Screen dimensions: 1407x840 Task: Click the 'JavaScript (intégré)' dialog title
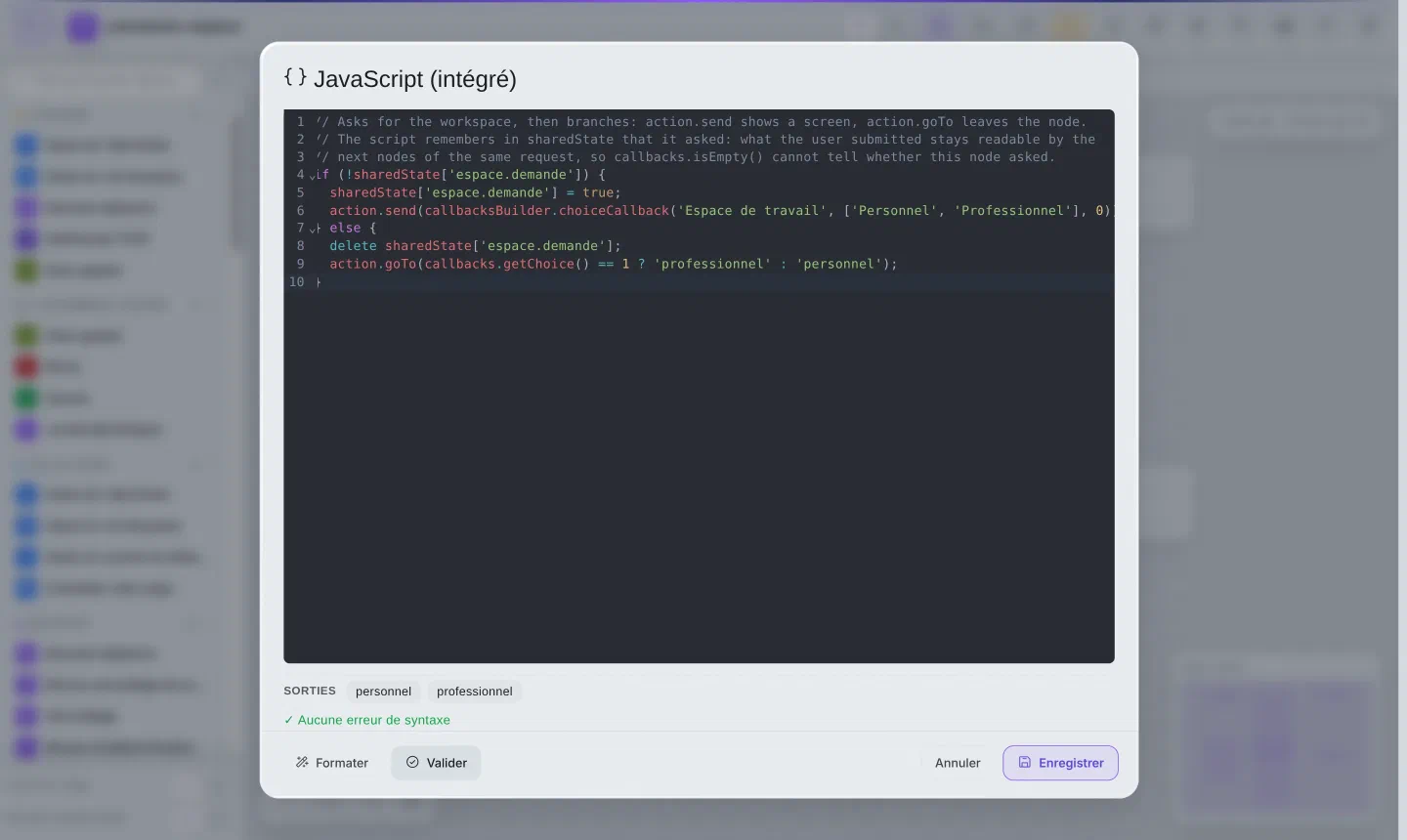pos(415,79)
